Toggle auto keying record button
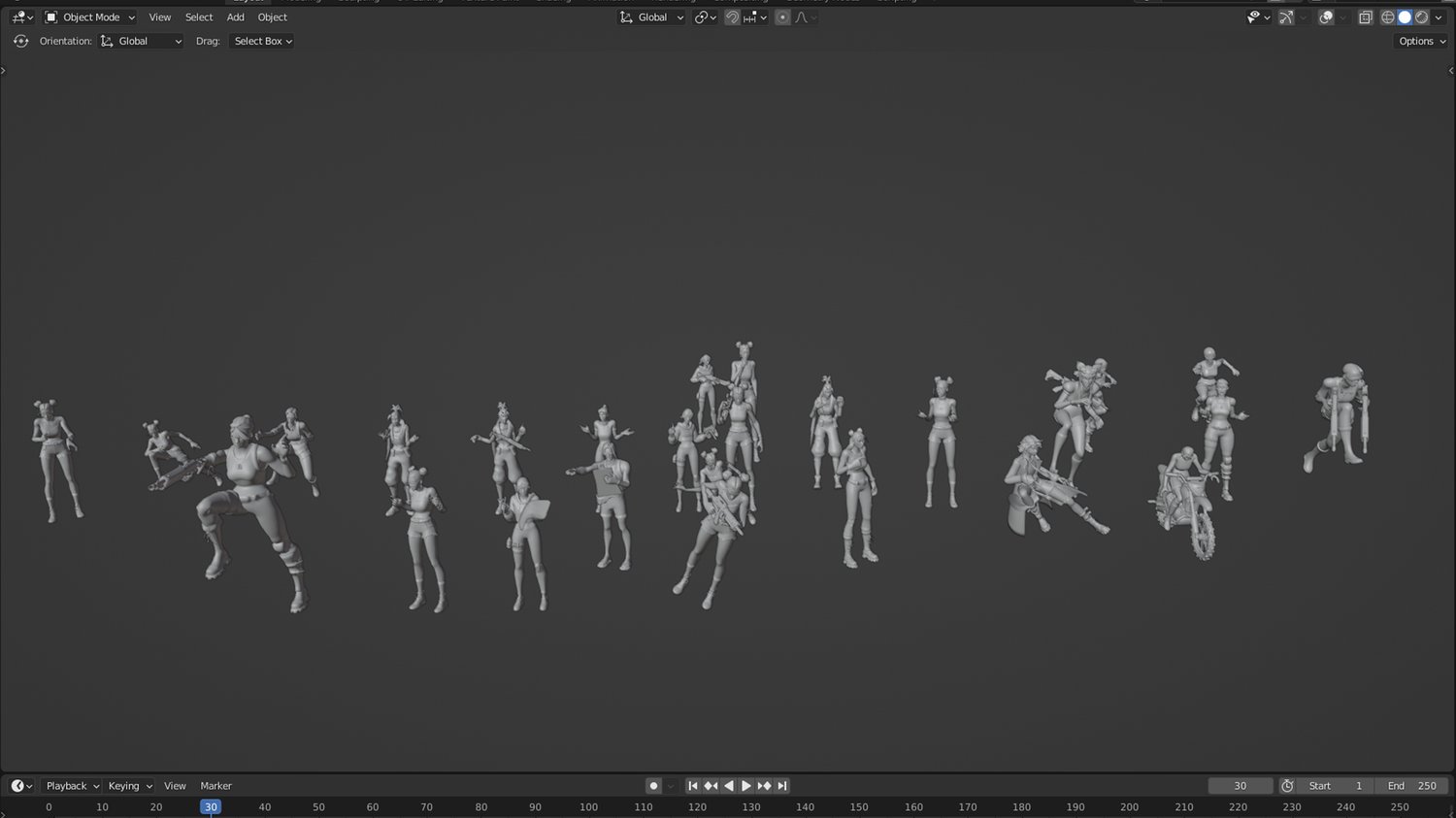 (x=653, y=786)
